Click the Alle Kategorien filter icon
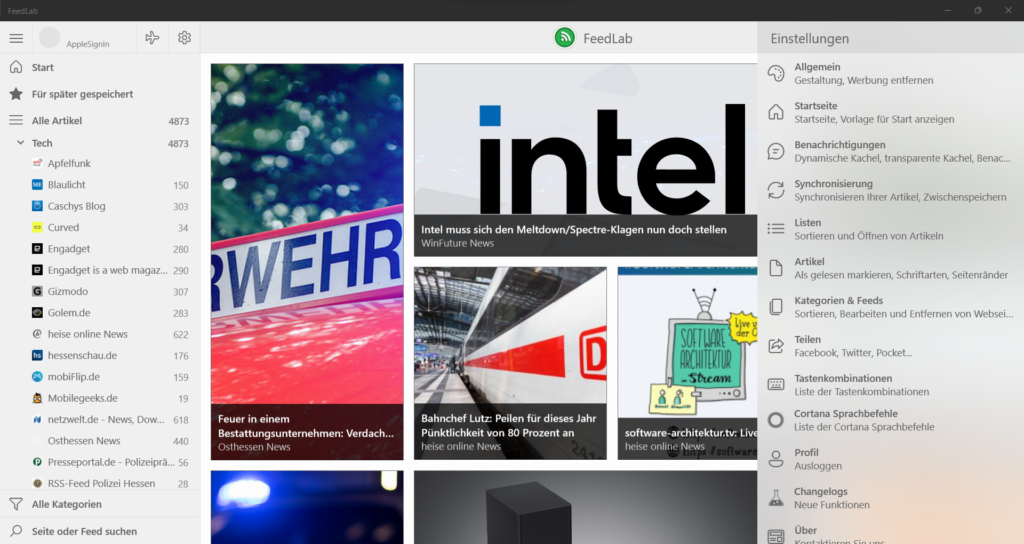The height and width of the screenshot is (544, 1024). pos(16,504)
